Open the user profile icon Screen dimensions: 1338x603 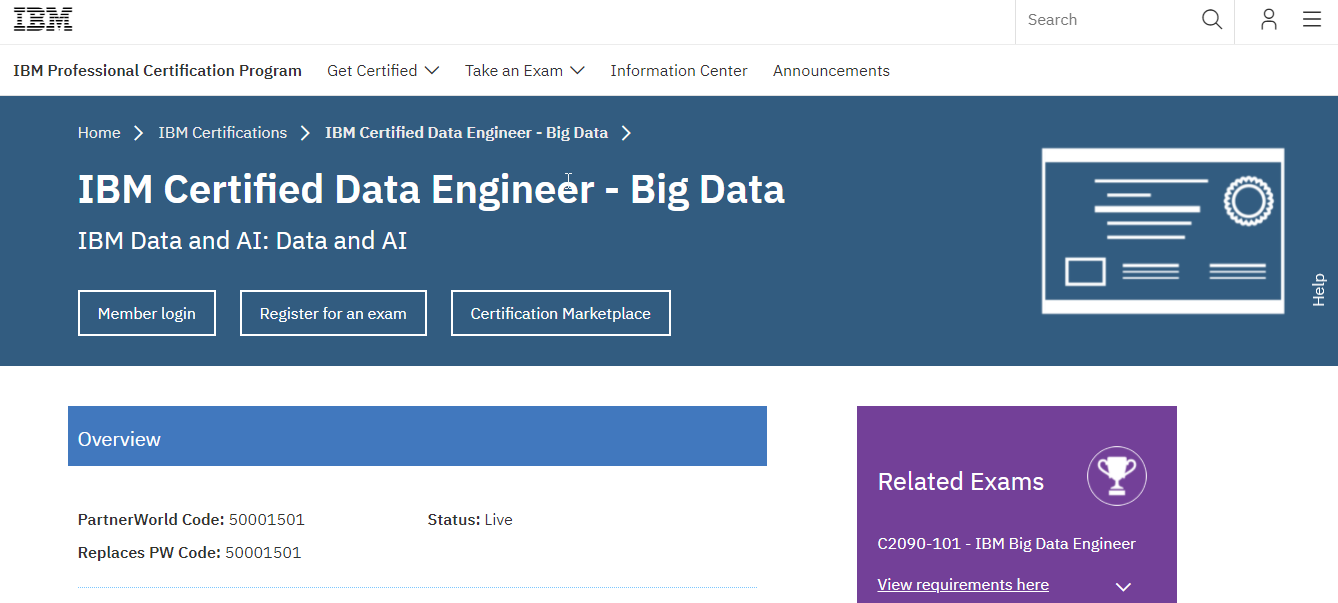tap(1269, 20)
